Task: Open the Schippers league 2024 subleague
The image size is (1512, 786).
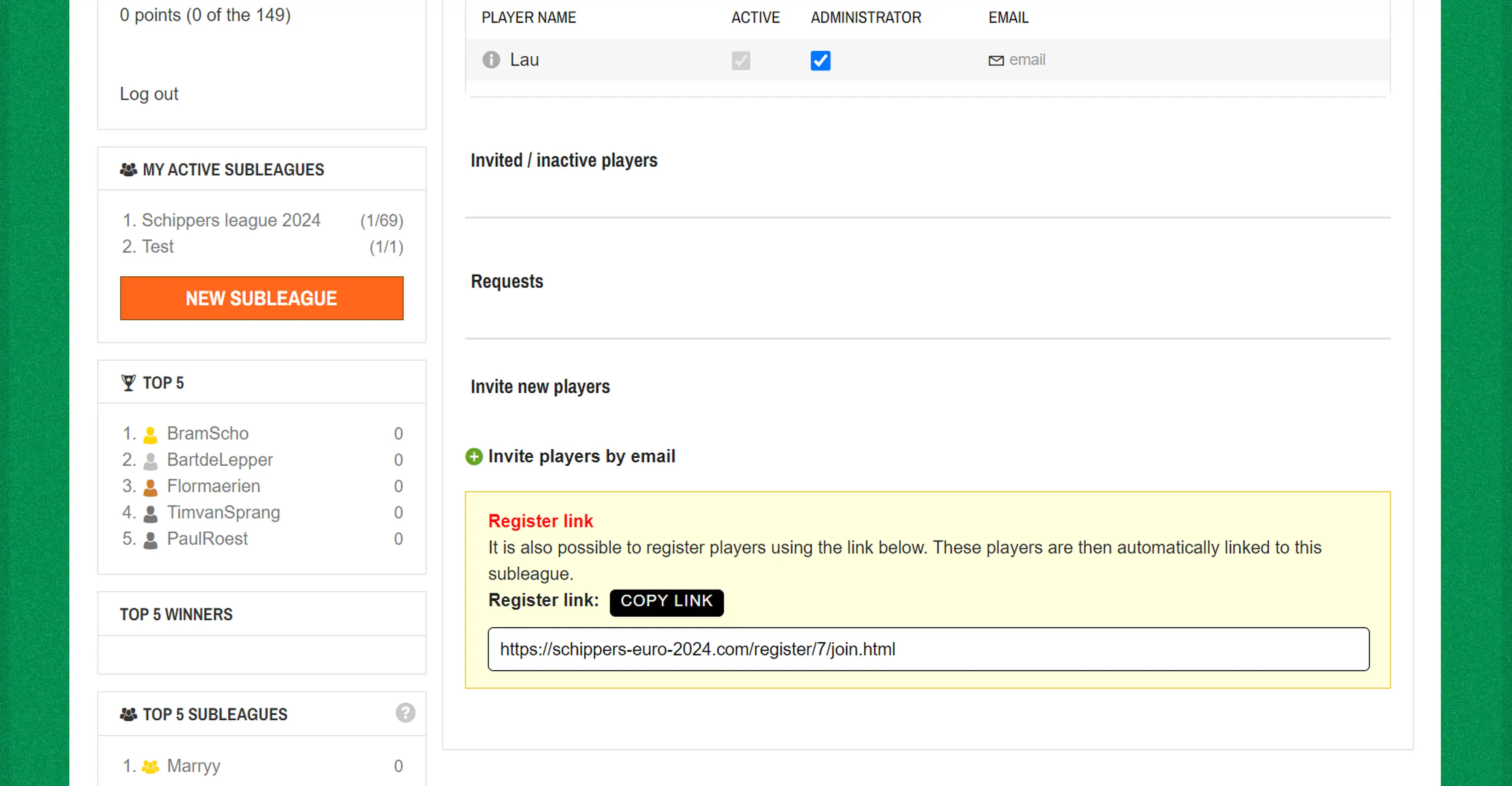Action: tap(231, 220)
